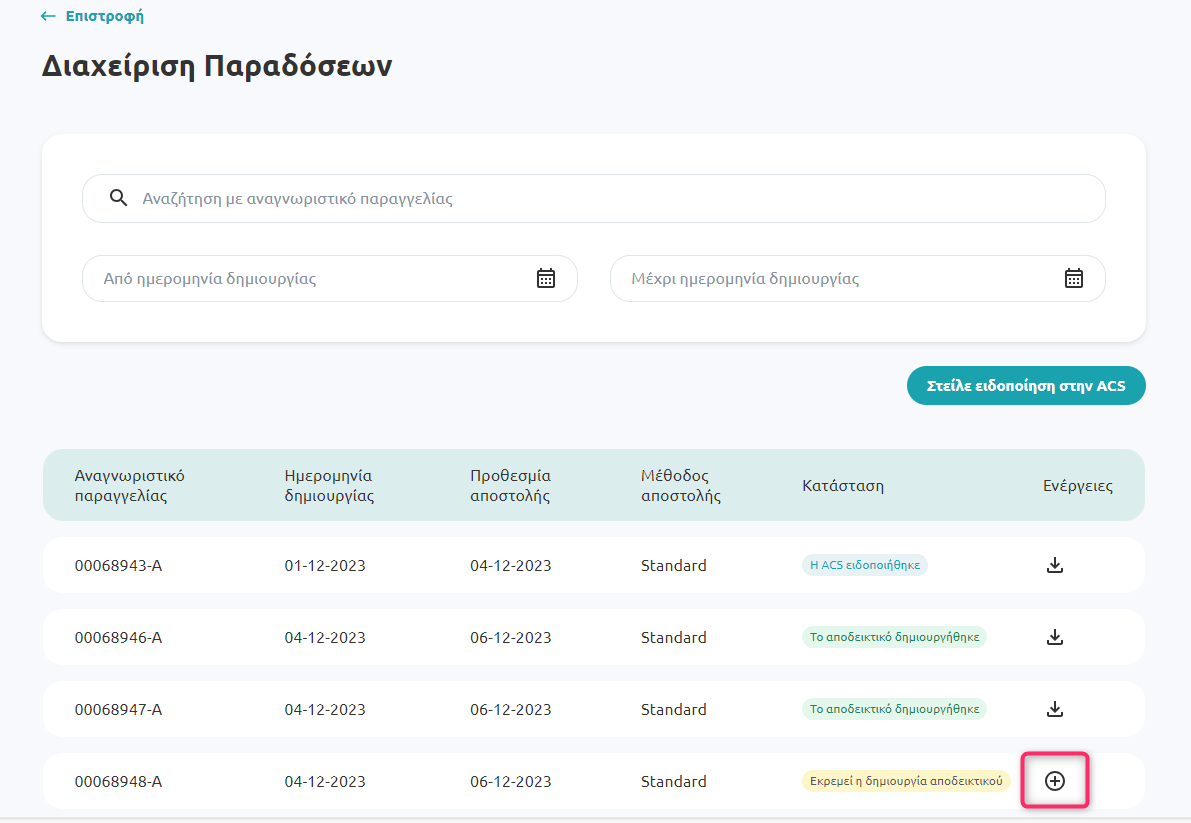Download voucher for order 00068946-A
This screenshot has width=1191, height=823.
tap(1055, 637)
